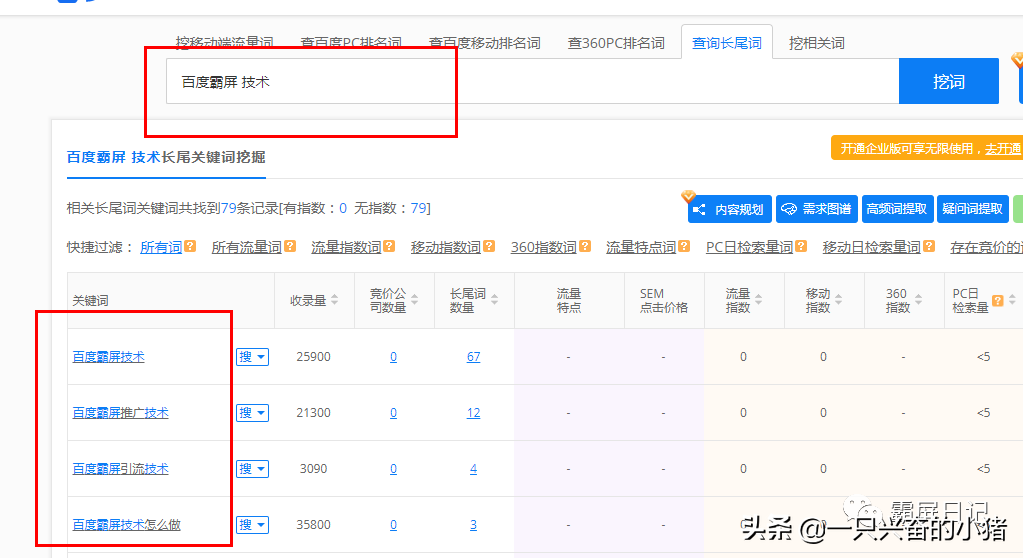The image size is (1023, 558).
Task: Focus the keyword search input field
Action: pos(532,82)
